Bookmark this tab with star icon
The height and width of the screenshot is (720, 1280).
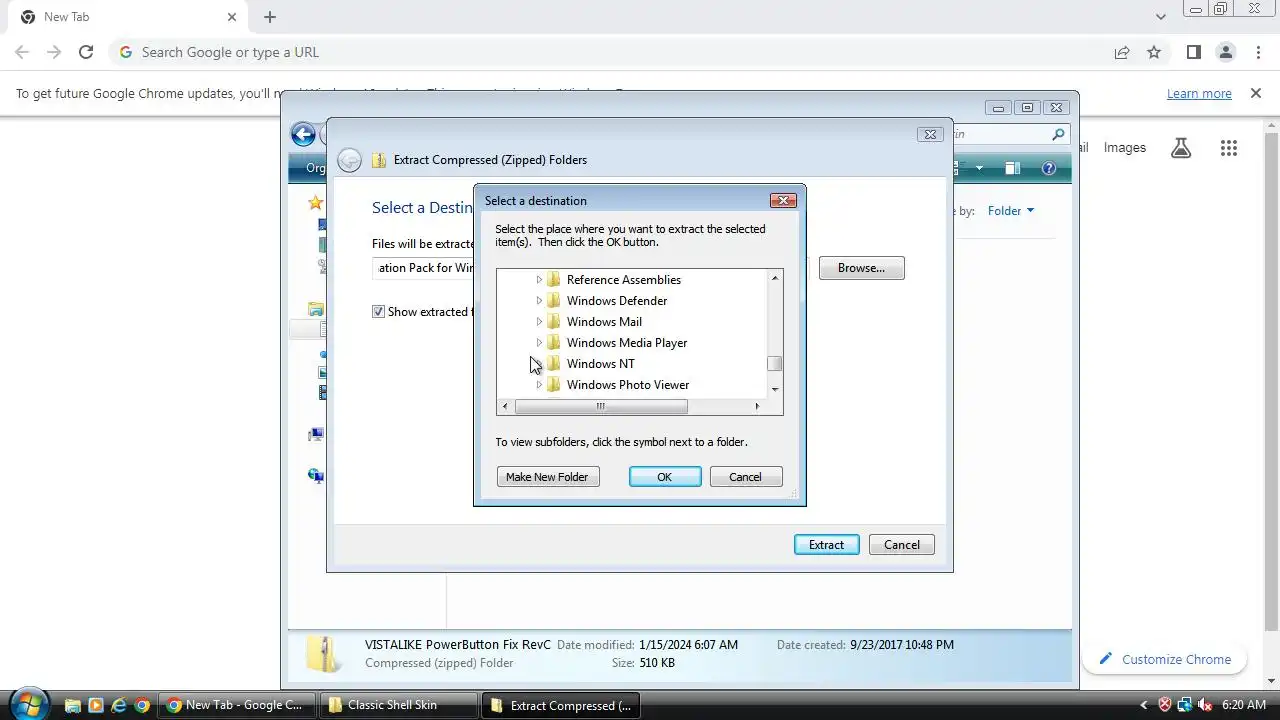[x=1154, y=52]
